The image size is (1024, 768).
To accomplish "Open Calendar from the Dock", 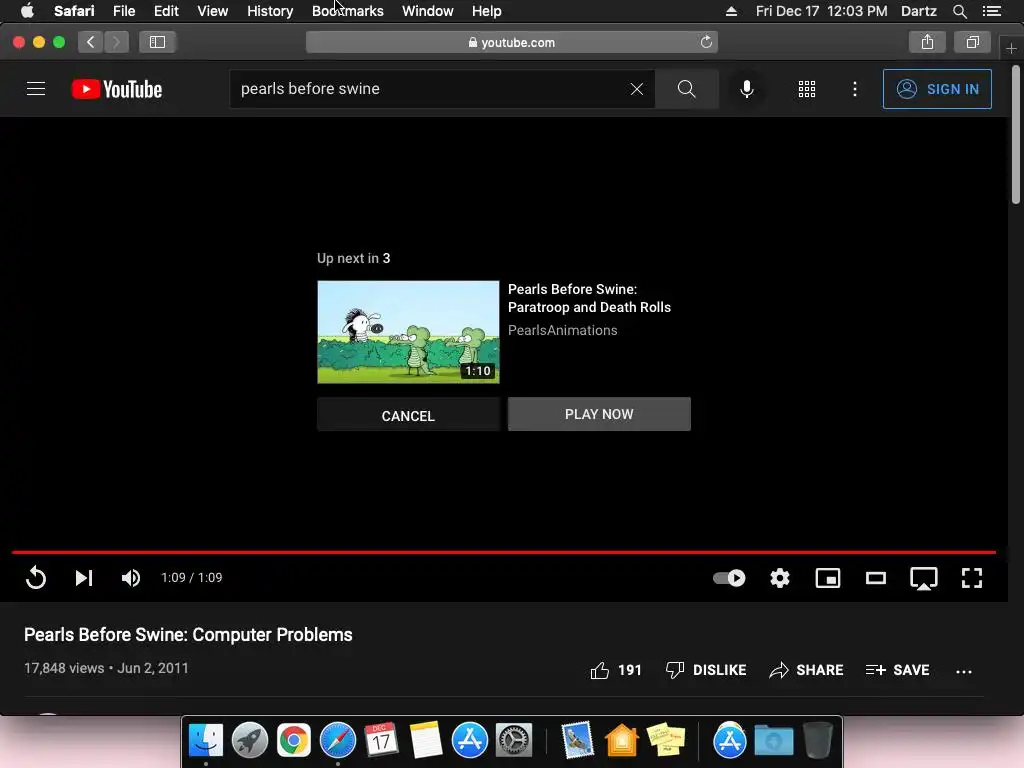I will click(381, 741).
